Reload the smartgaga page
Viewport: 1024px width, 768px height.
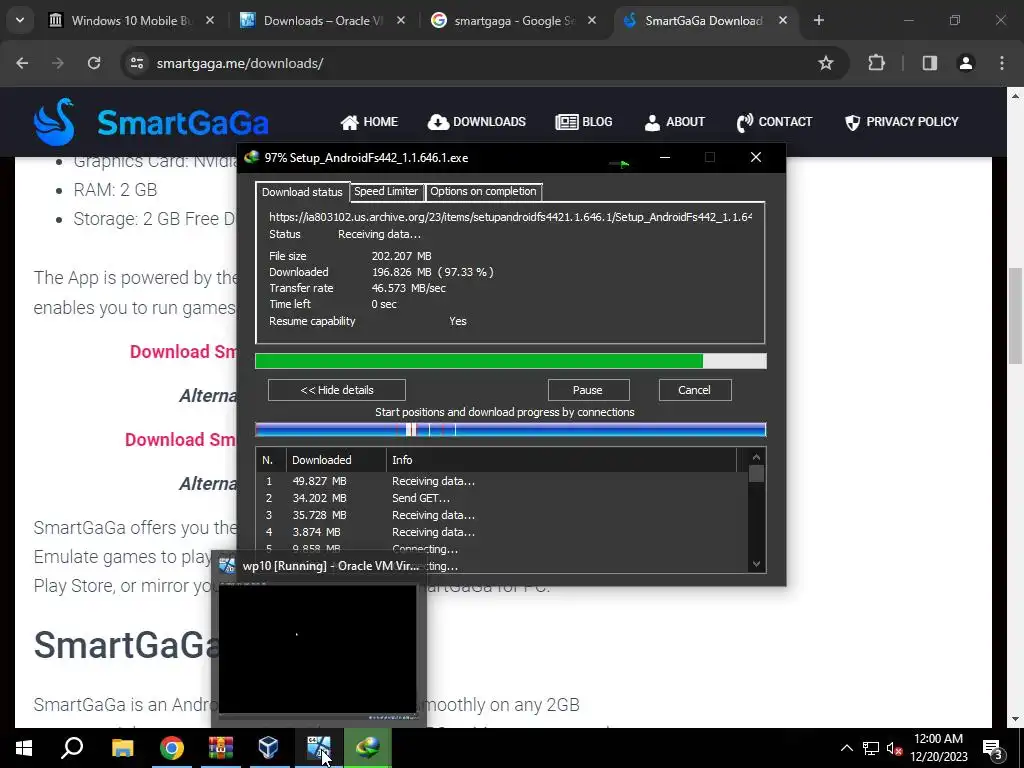tap(94, 63)
